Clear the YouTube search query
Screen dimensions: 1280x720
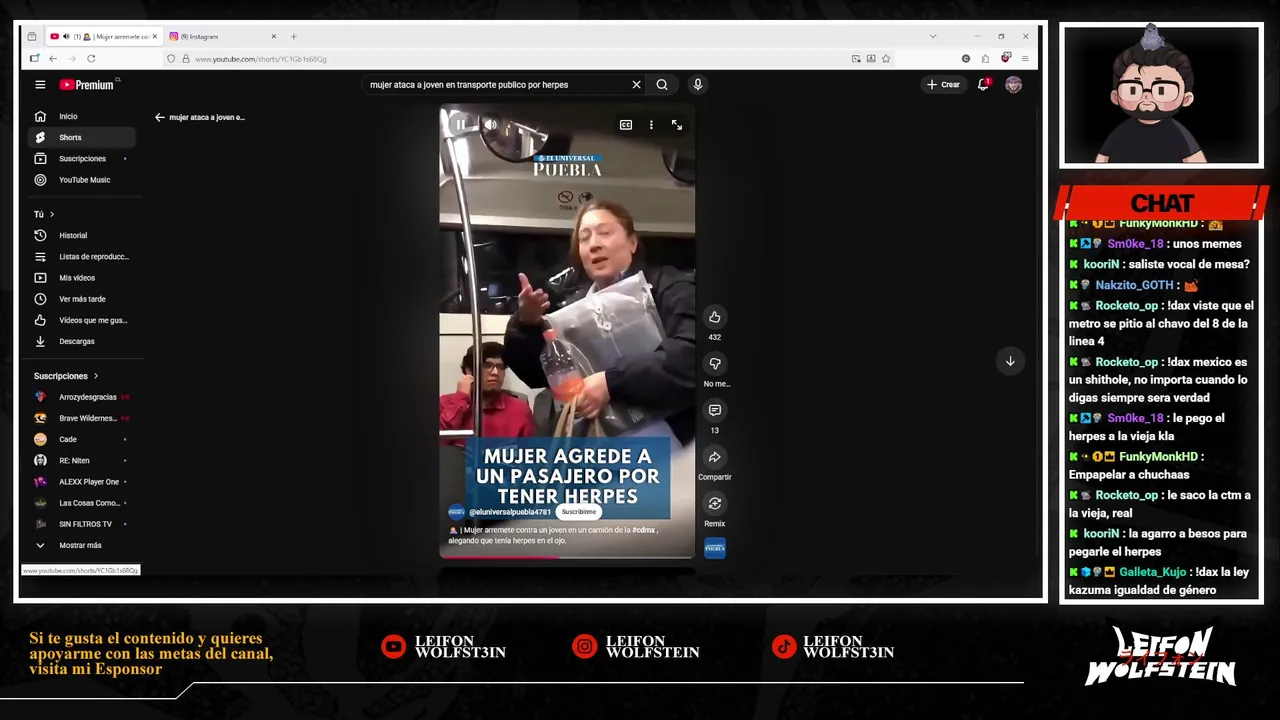point(636,85)
